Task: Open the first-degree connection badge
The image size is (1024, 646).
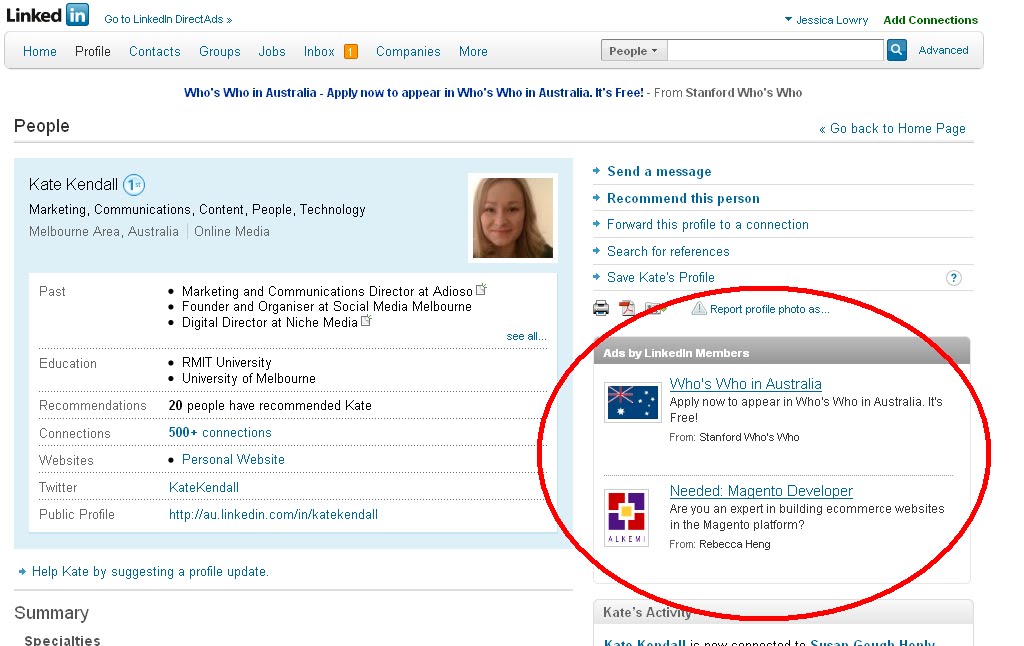Action: point(134,185)
